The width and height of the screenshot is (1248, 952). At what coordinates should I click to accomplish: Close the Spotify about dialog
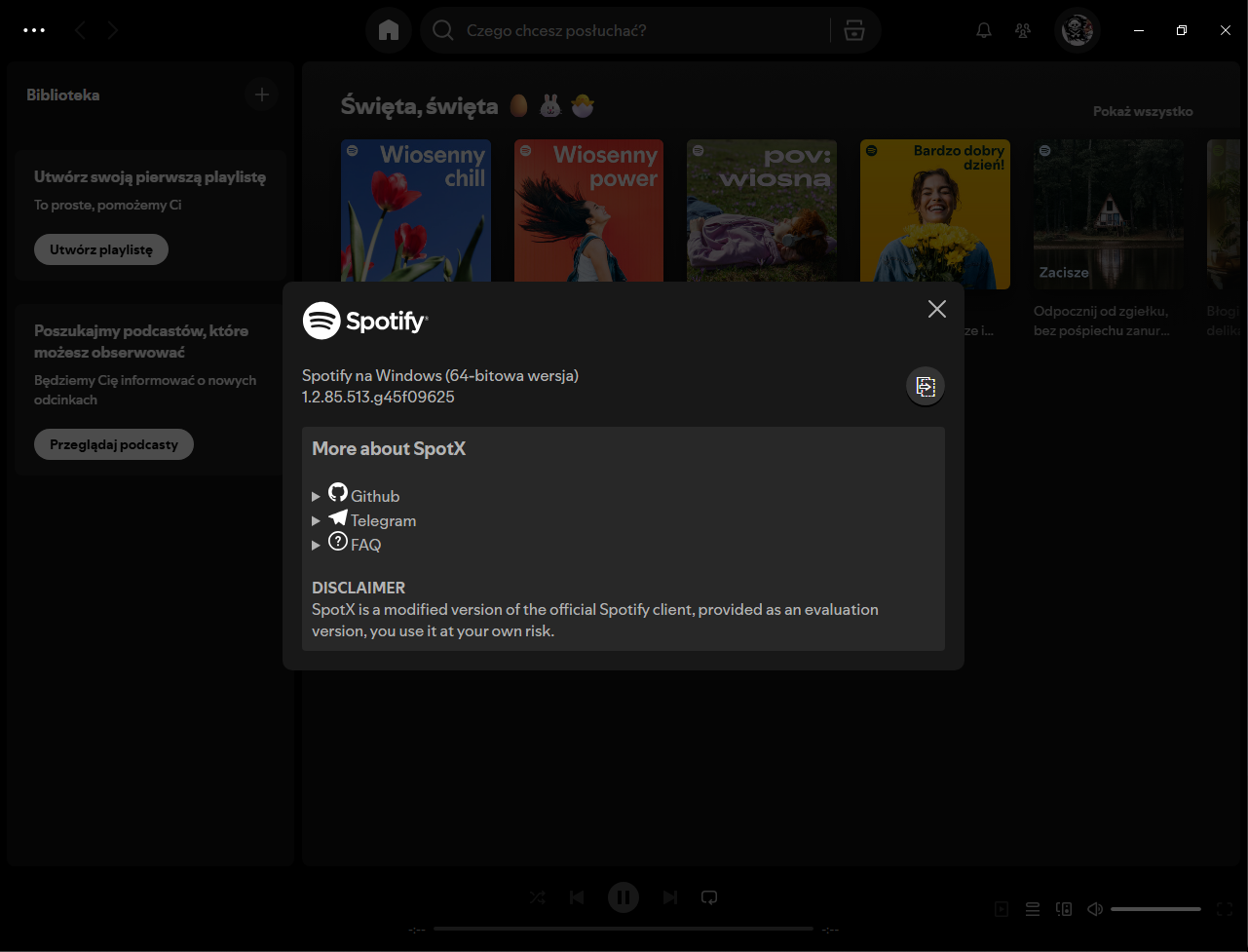tap(937, 309)
